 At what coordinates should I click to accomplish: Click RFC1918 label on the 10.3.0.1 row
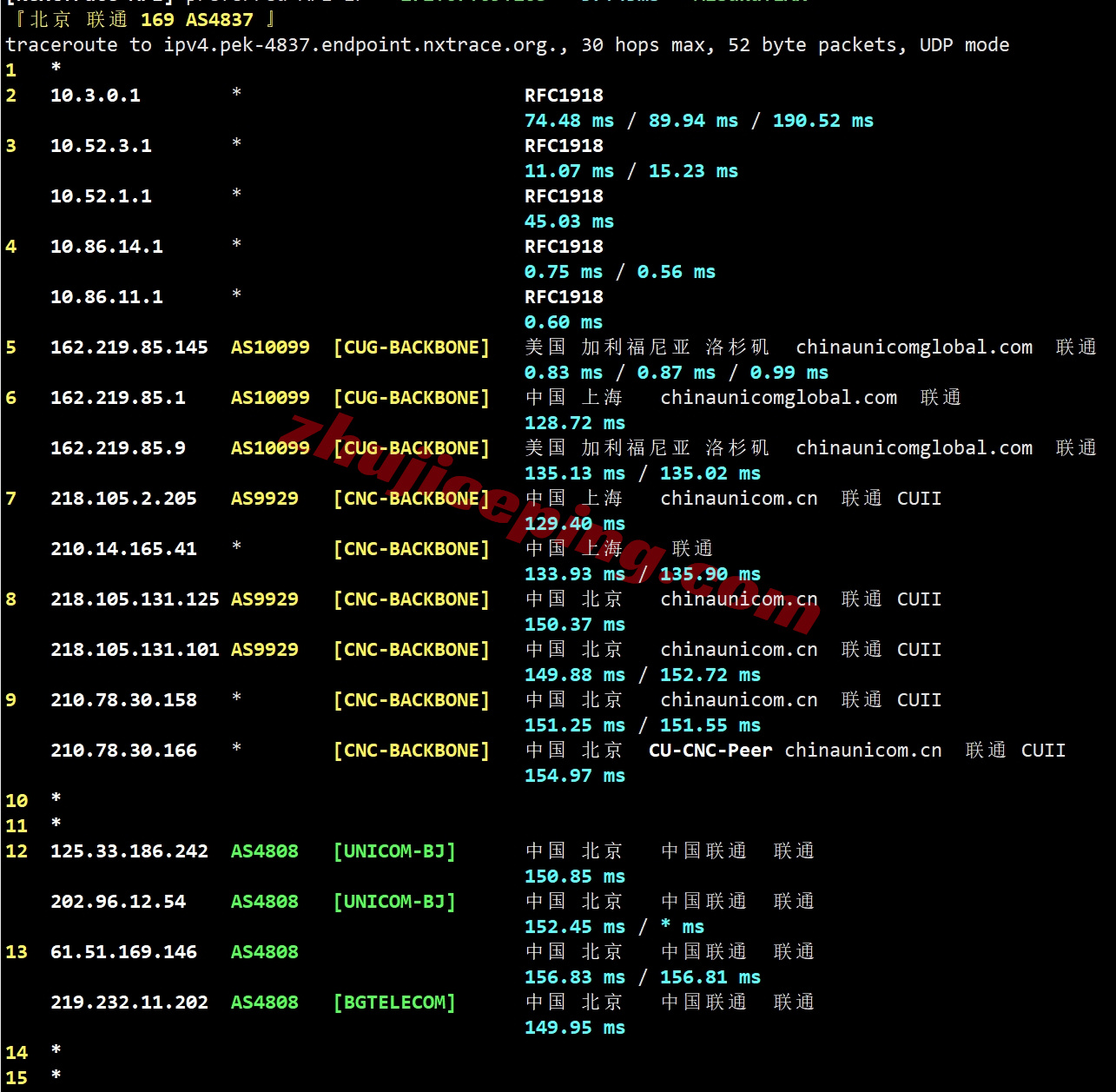[x=564, y=96]
